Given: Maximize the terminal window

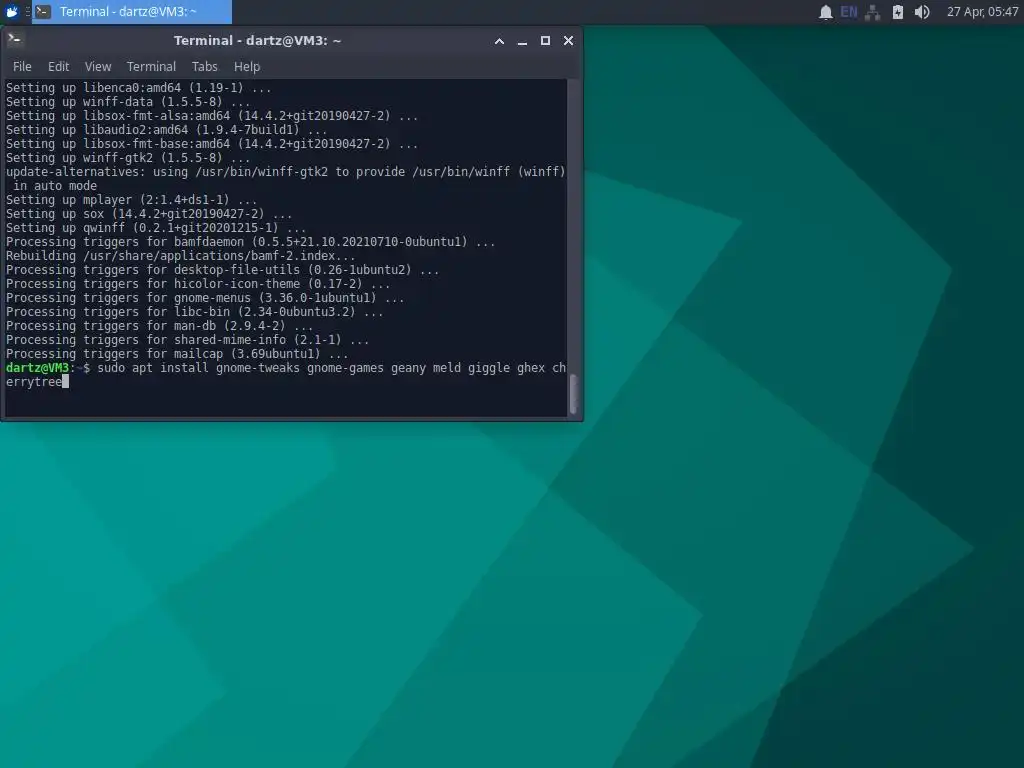Looking at the screenshot, I should click(x=545, y=40).
